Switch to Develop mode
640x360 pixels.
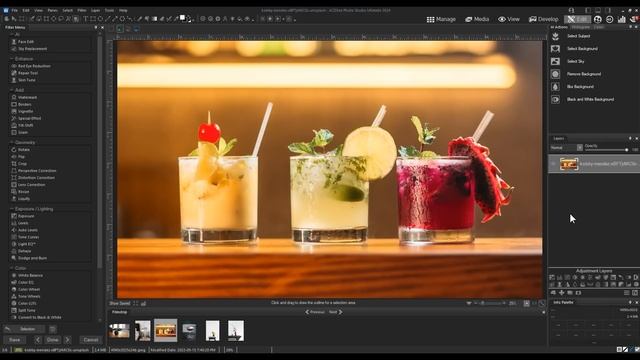(543, 19)
